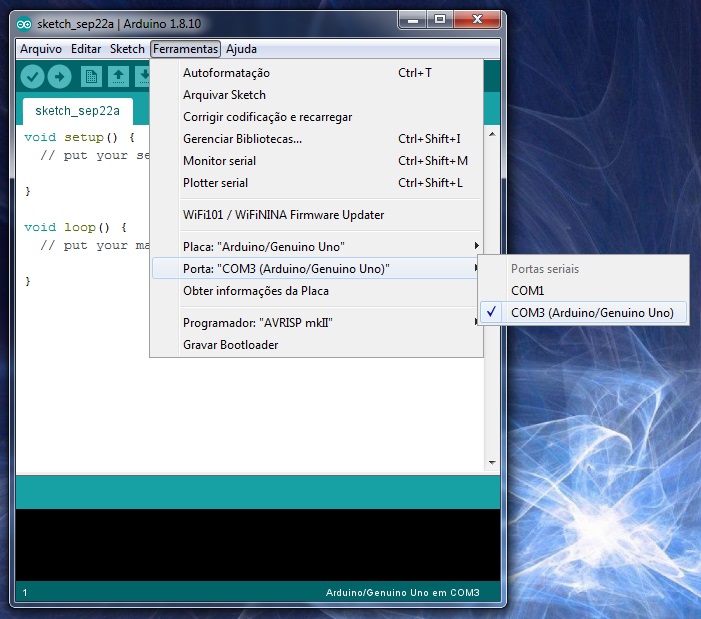The height and width of the screenshot is (619, 701).
Task: Choose Gravar Bootloader menu entry
Action: [x=230, y=345]
